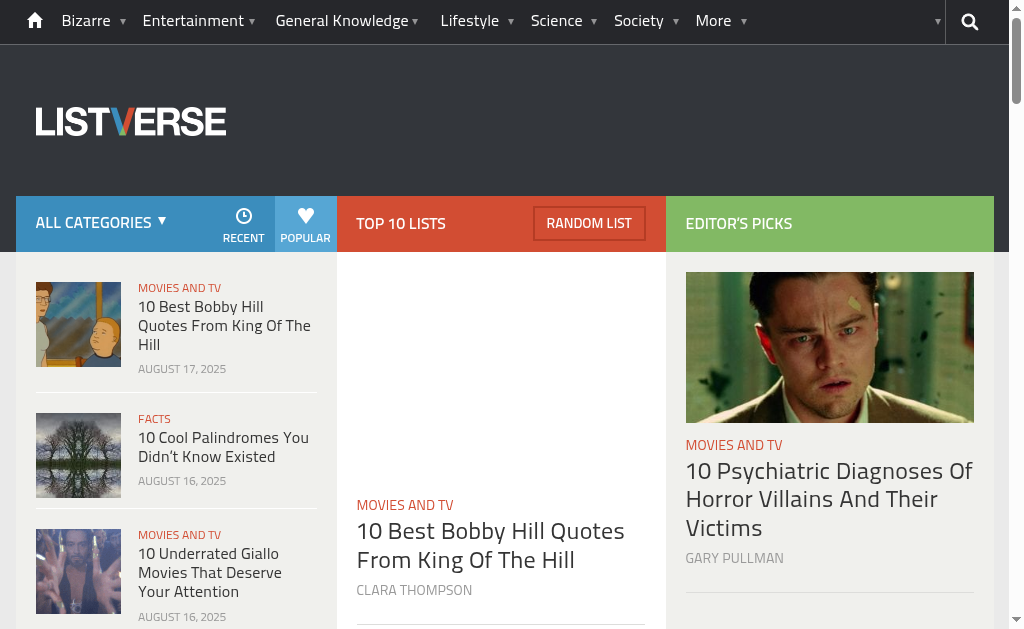1024x629 pixels.
Task: Click author name Gary Pullman
Action: pos(735,558)
